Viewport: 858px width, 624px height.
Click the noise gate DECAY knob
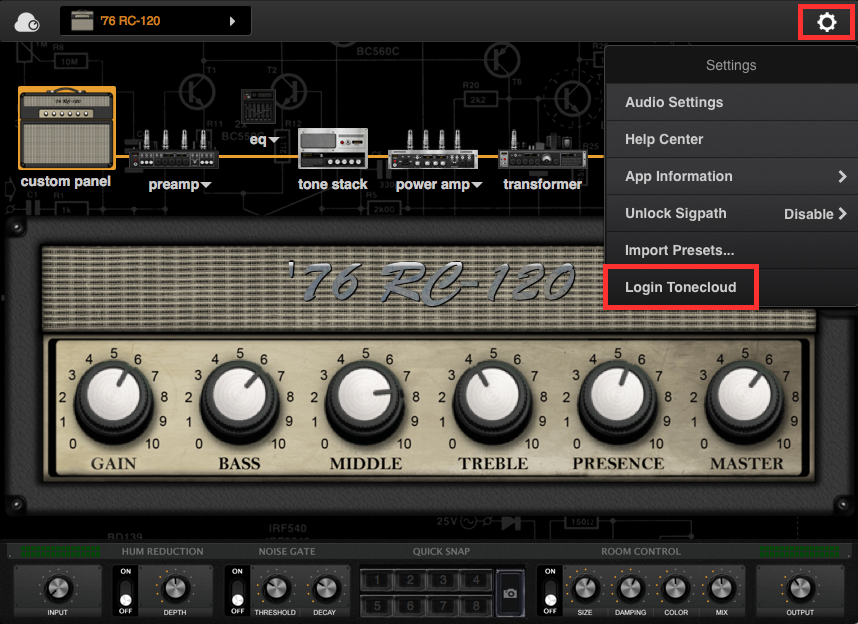coord(325,588)
